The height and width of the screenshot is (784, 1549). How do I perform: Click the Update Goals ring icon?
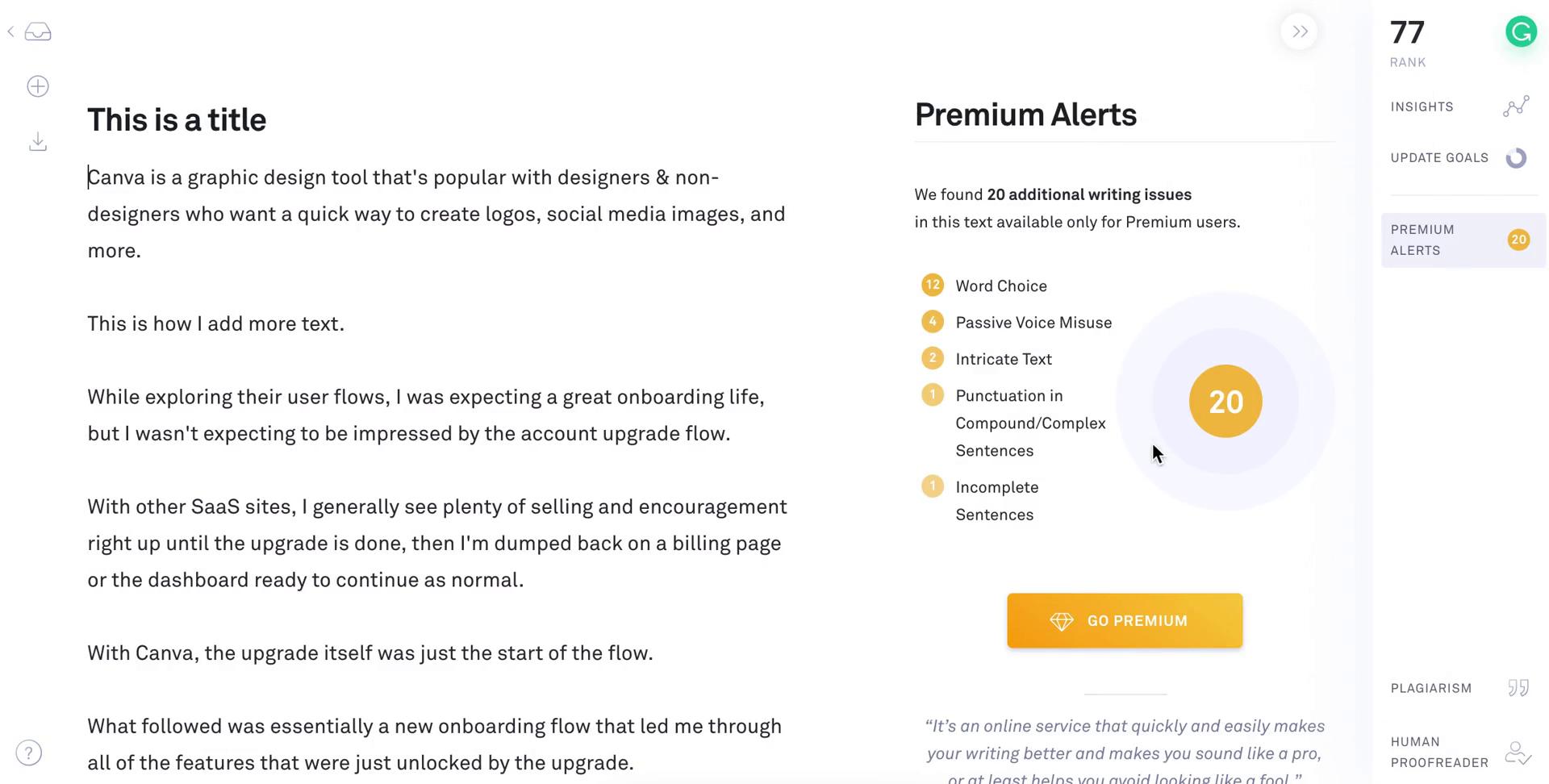click(x=1517, y=158)
